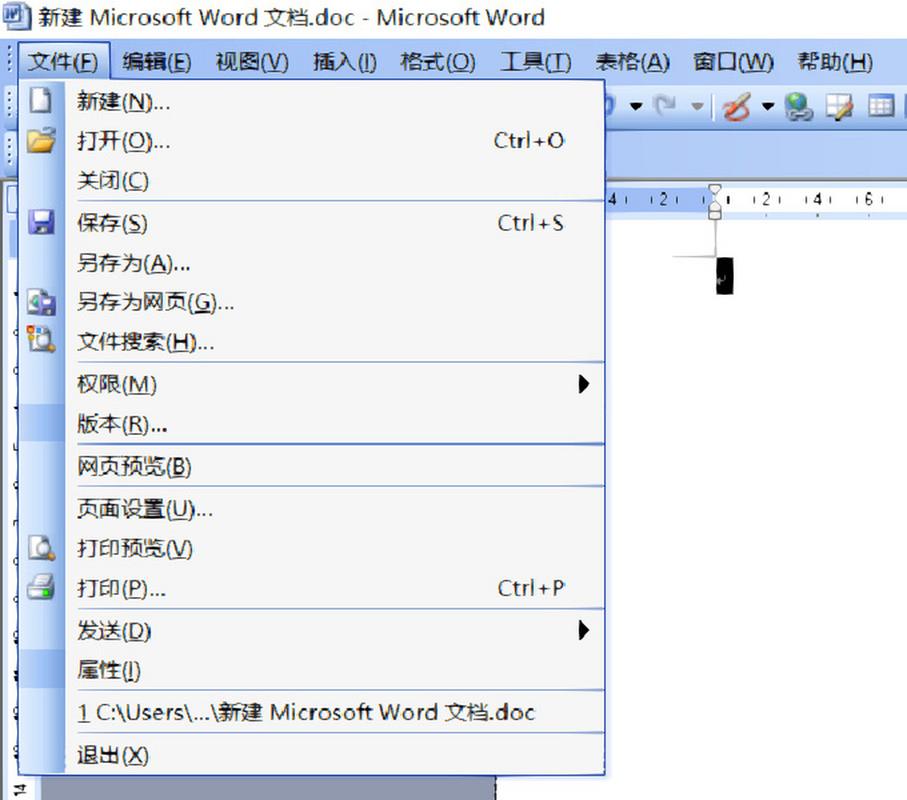Viewport: 907px width, 800px height.
Task: Click the icon beside 另存为网页(G)
Action: 41,302
